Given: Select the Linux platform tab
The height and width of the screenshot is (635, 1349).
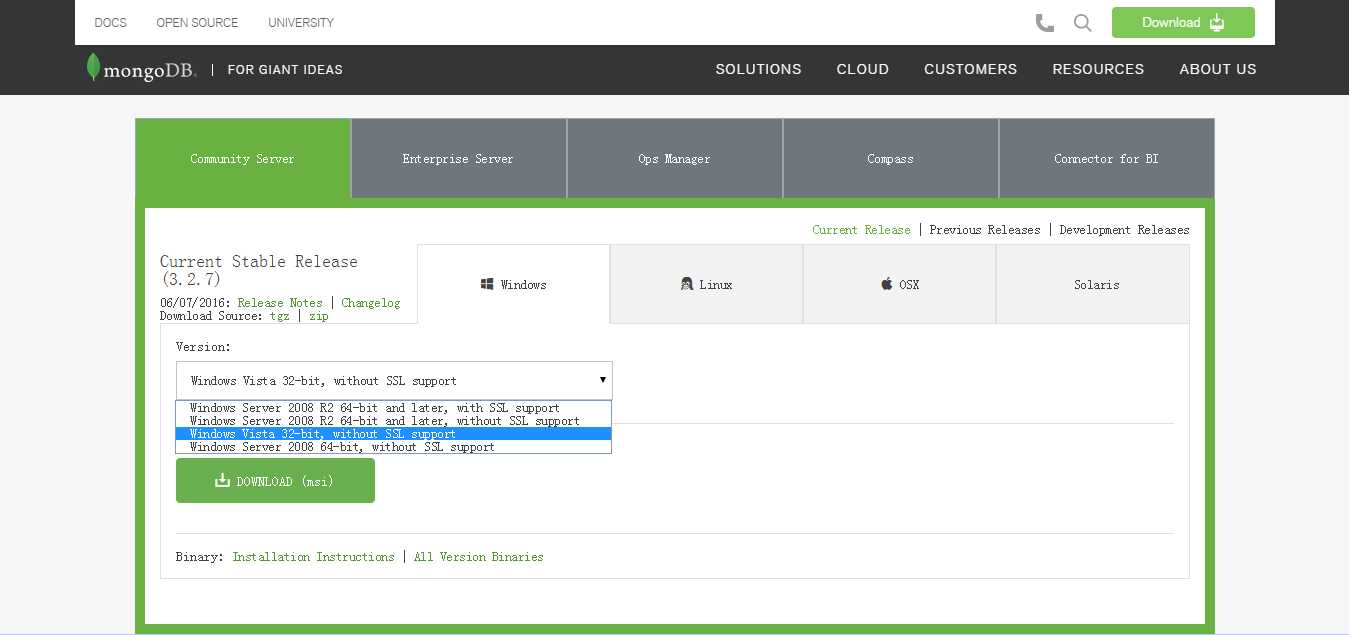Looking at the screenshot, I should pos(707,285).
